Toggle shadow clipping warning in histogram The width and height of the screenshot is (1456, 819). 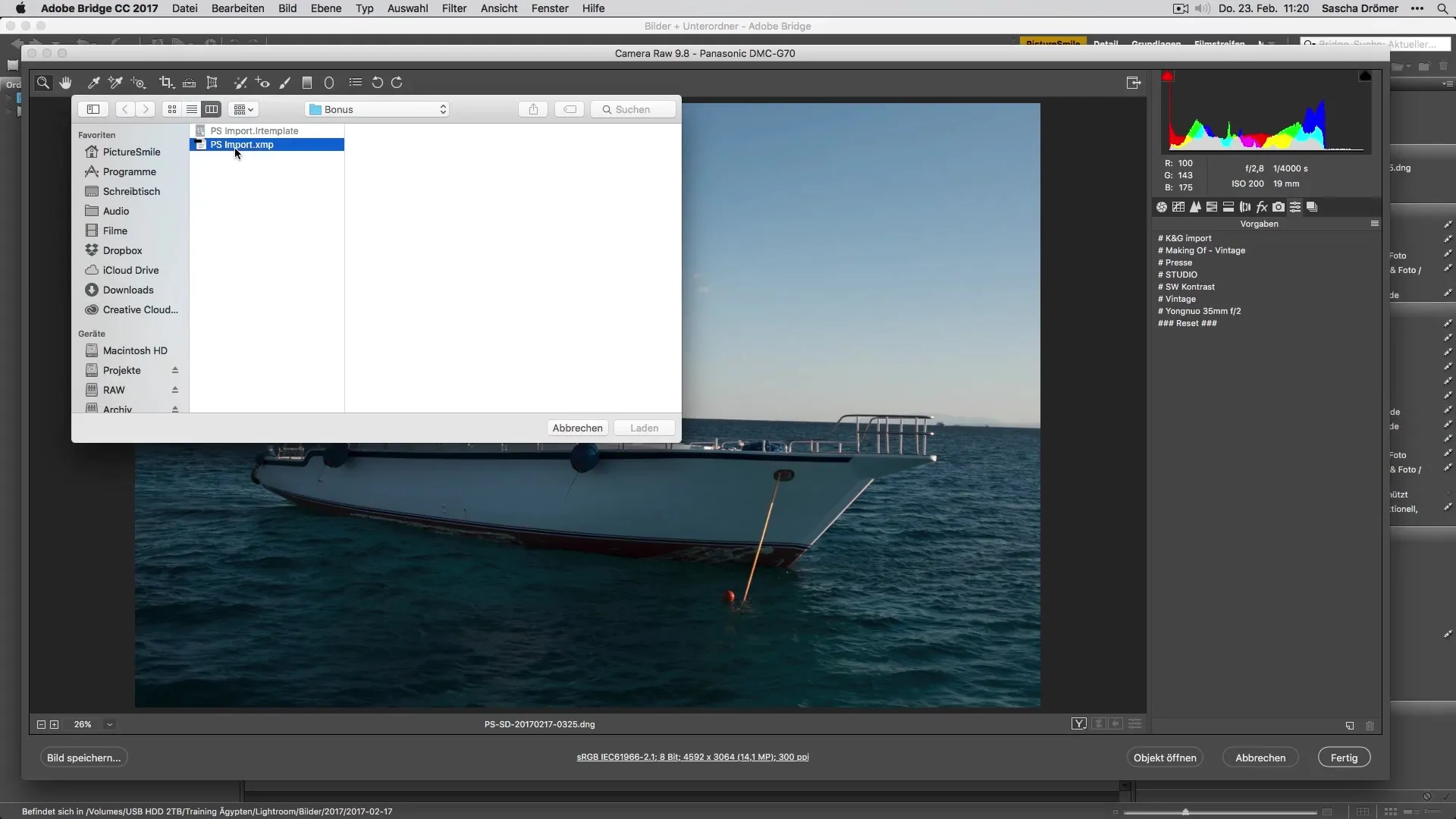click(1168, 76)
